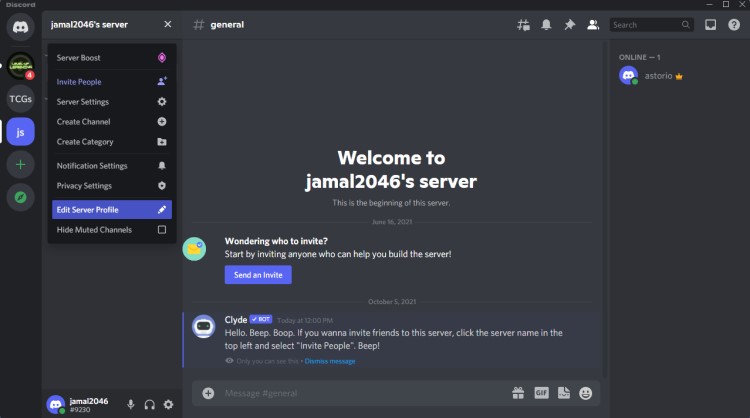Open User Settings gear icon
Image resolution: width=750 pixels, height=418 pixels.
pyautogui.click(x=168, y=405)
